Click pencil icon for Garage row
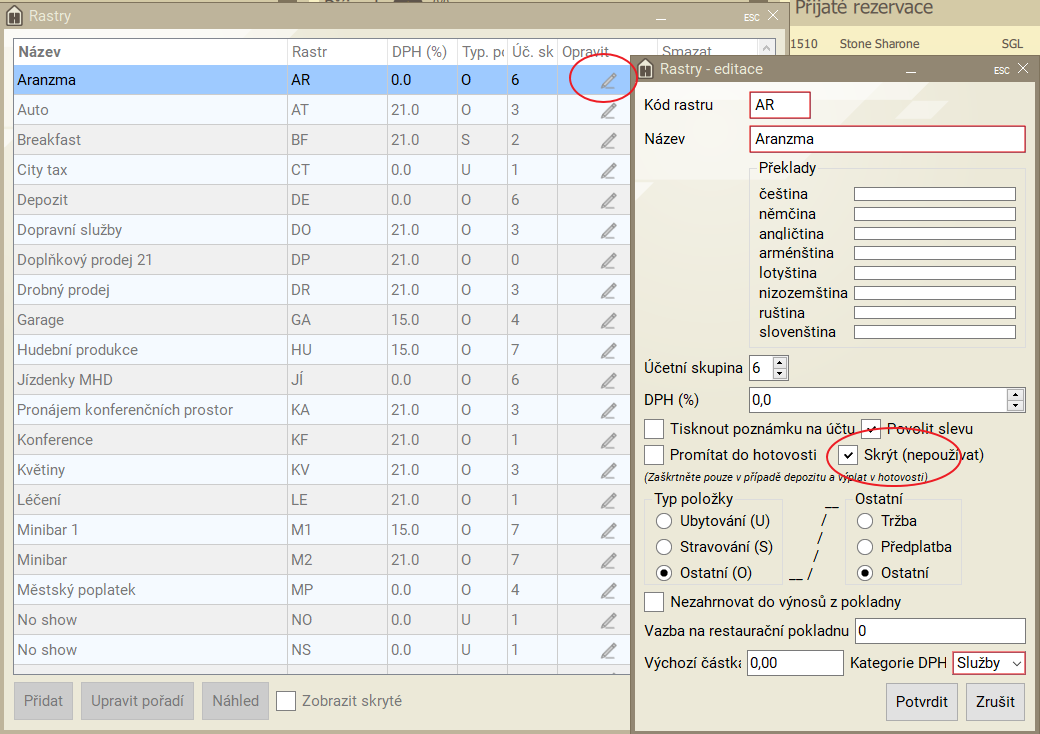 608,321
